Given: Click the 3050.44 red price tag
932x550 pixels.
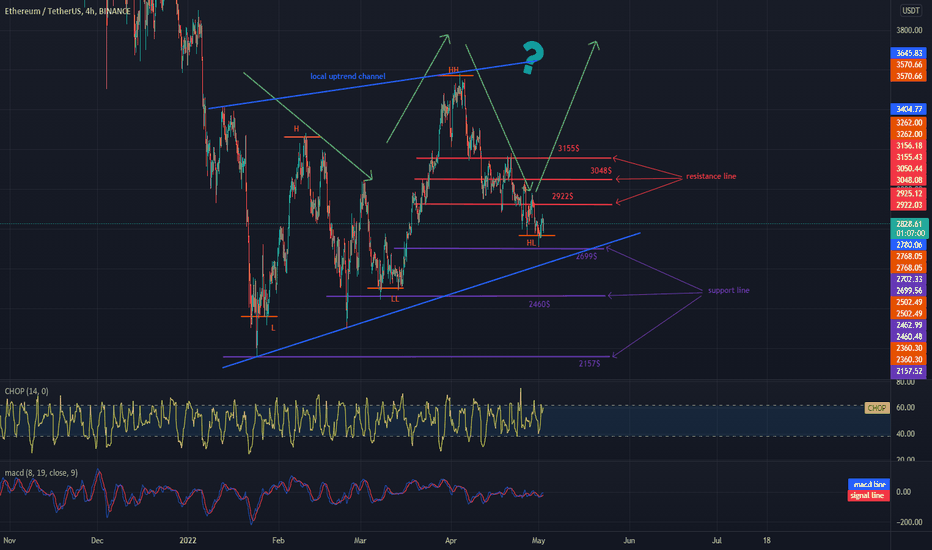Looking at the screenshot, I should click(909, 168).
